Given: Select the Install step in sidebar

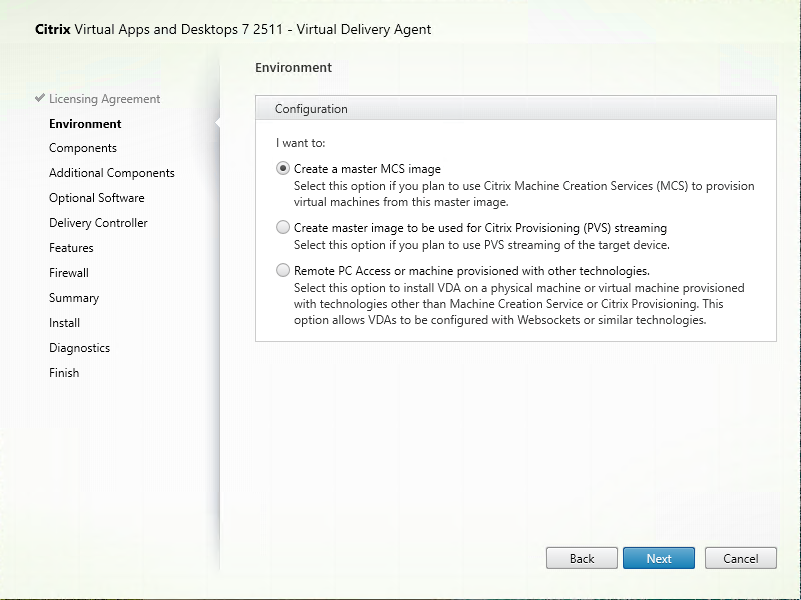Looking at the screenshot, I should (65, 323).
